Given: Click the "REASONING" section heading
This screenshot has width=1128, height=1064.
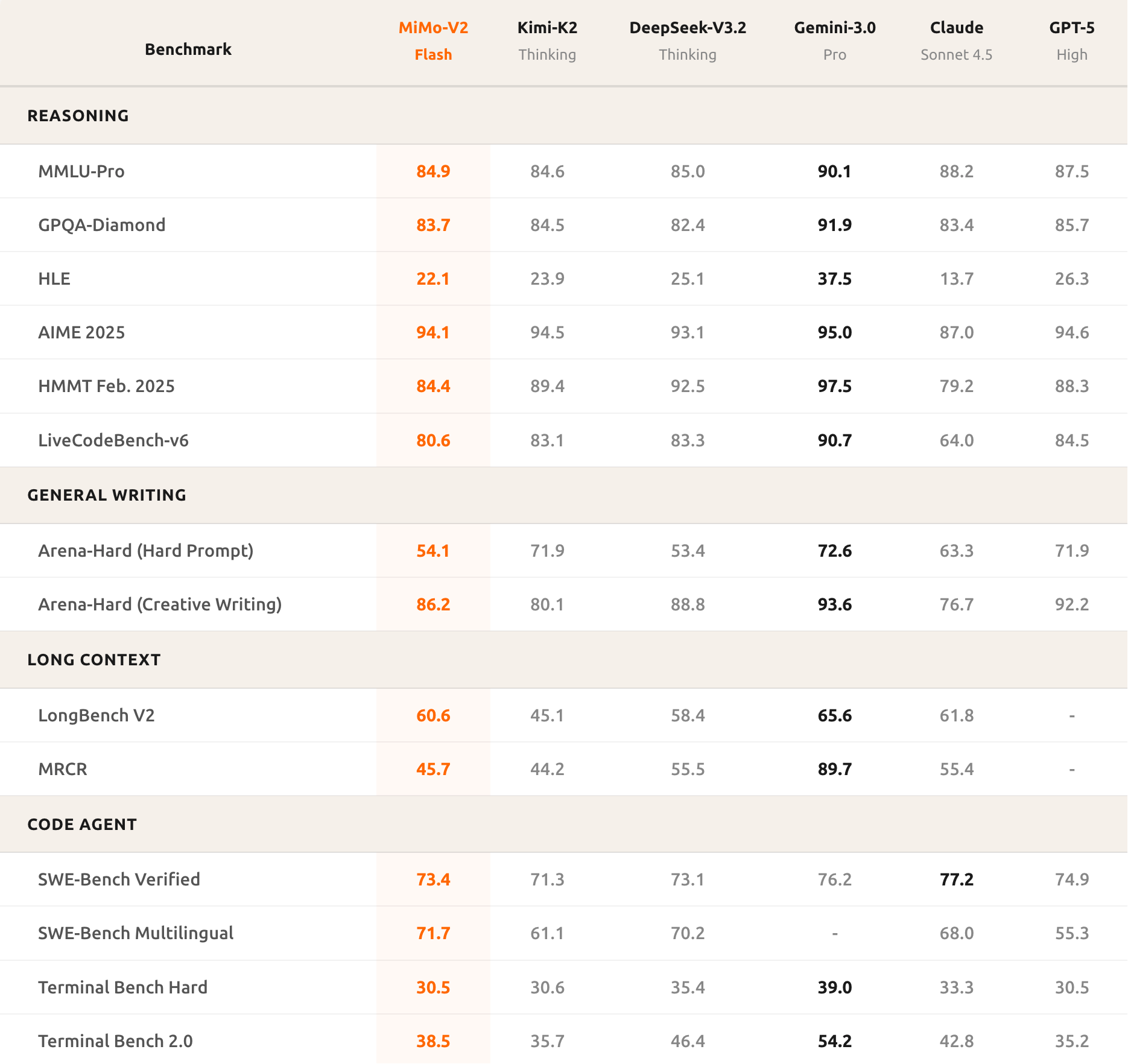Looking at the screenshot, I should pyautogui.click(x=78, y=116).
